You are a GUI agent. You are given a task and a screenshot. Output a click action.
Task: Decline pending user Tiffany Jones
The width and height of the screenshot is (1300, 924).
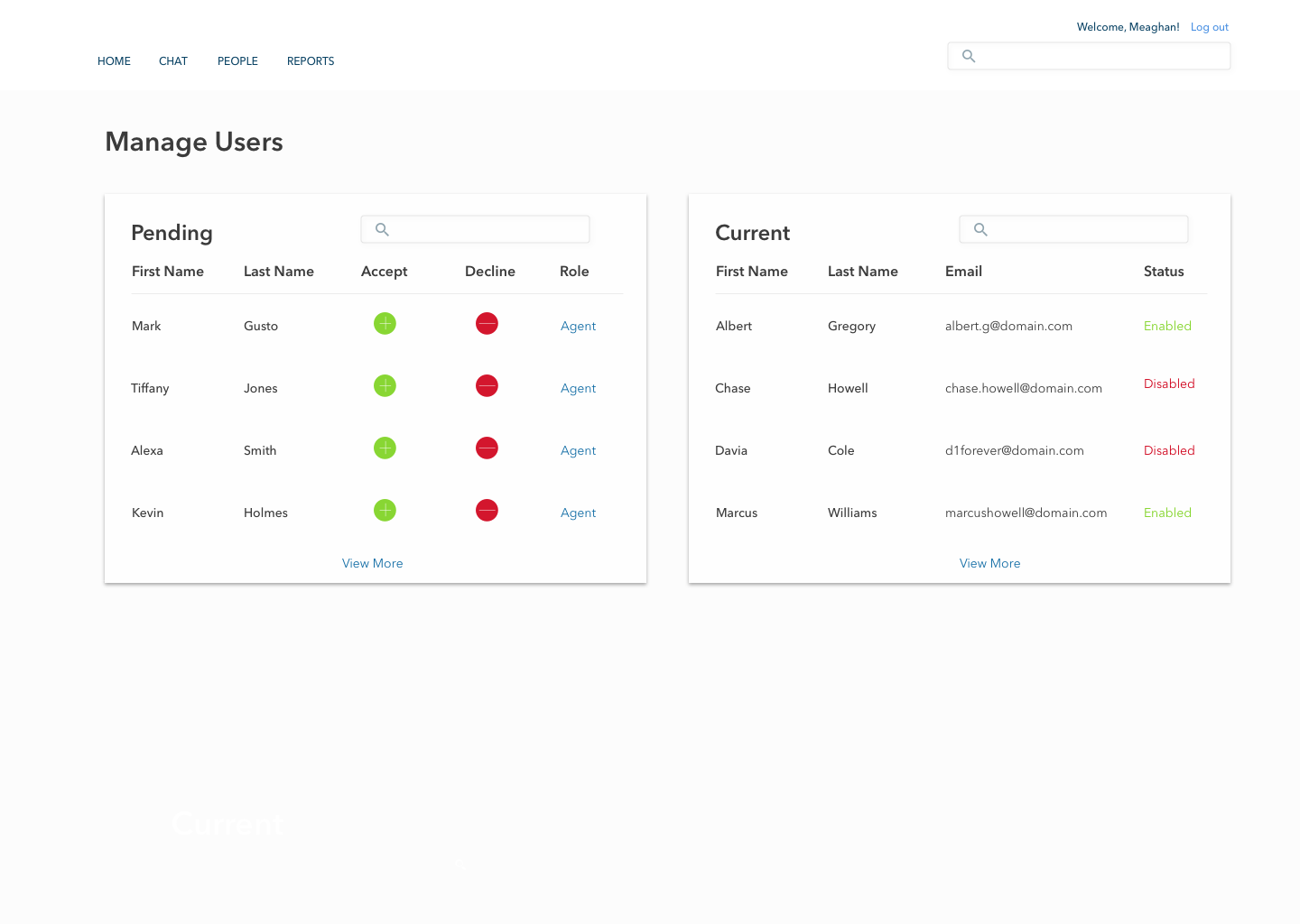(x=487, y=385)
